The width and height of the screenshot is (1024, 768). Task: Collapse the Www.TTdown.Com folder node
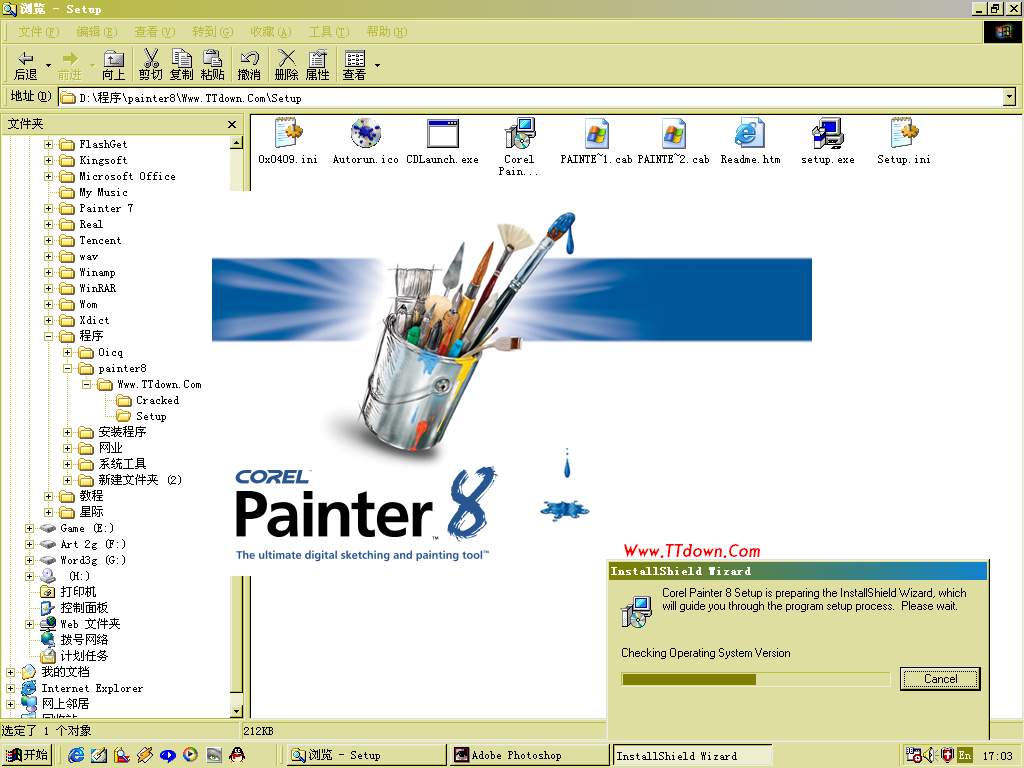tap(86, 384)
